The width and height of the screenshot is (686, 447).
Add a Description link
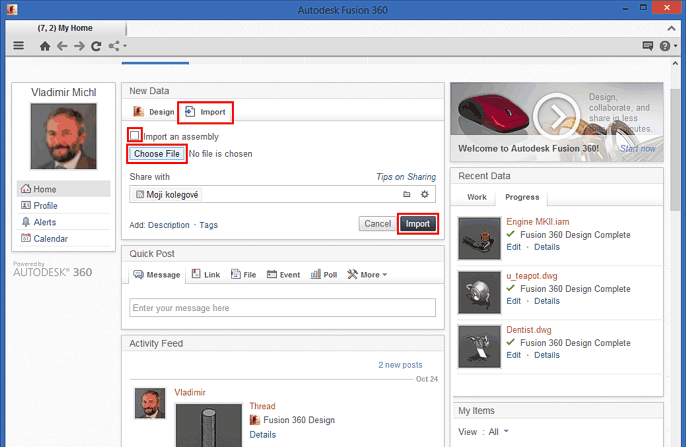point(168,225)
